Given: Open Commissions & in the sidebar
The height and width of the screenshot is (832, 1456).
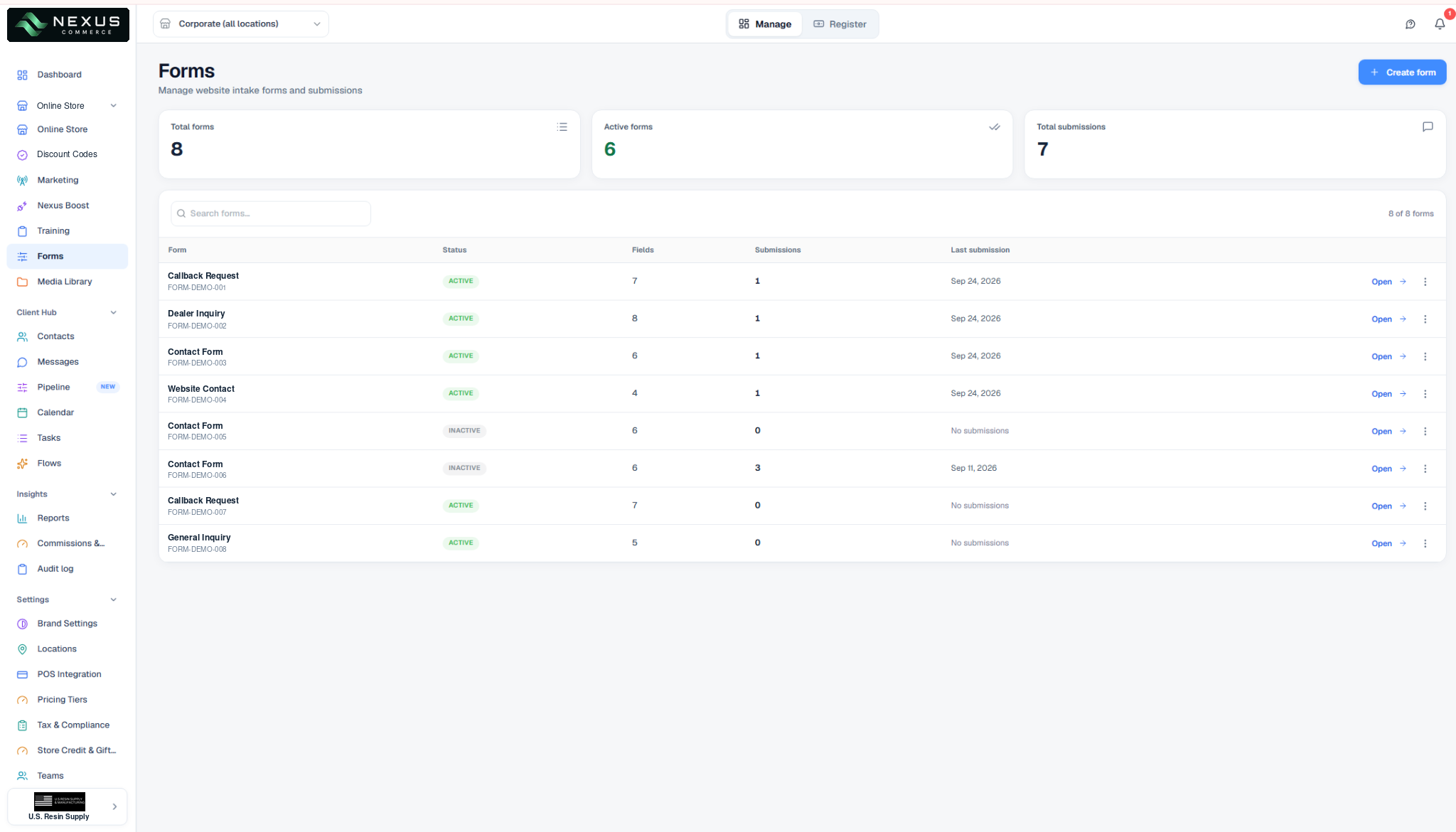Looking at the screenshot, I should pos(68,543).
